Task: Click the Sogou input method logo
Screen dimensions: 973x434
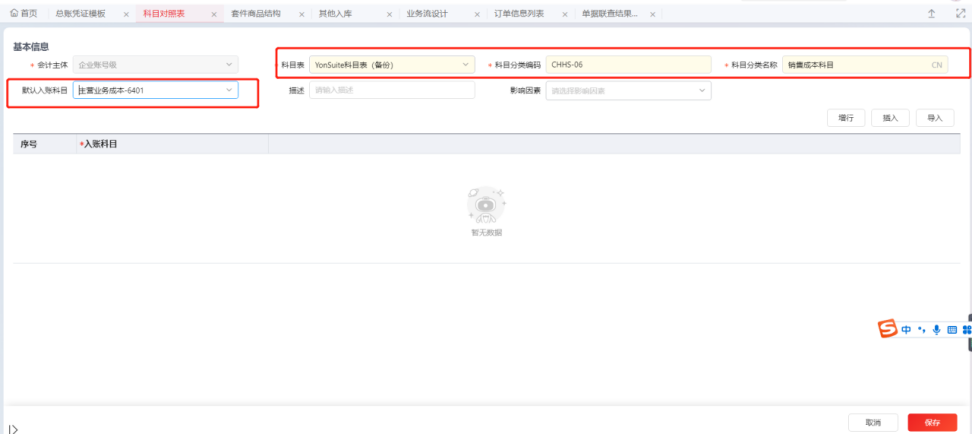Action: 887,330
